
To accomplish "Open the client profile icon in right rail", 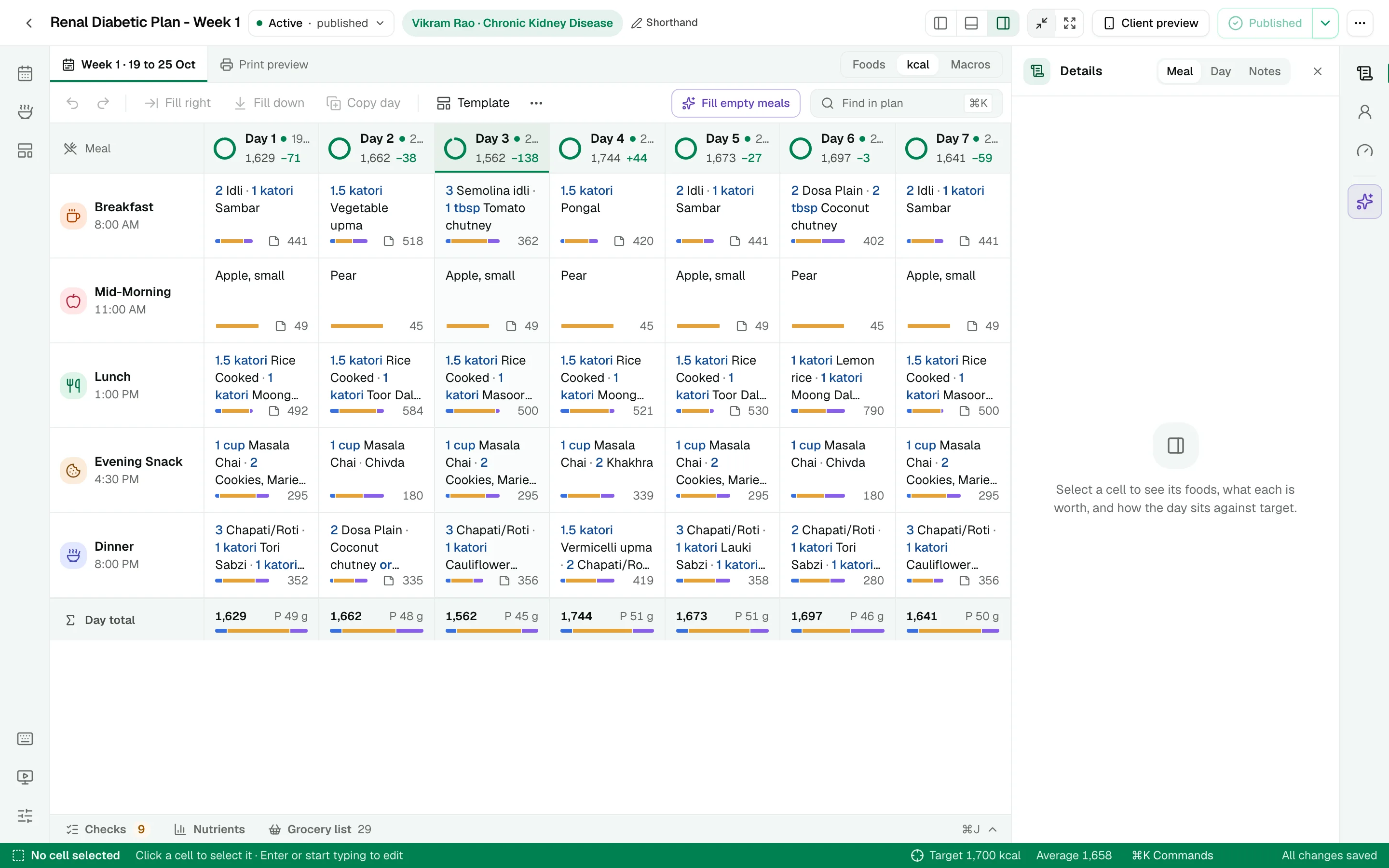I will tap(1365, 112).
